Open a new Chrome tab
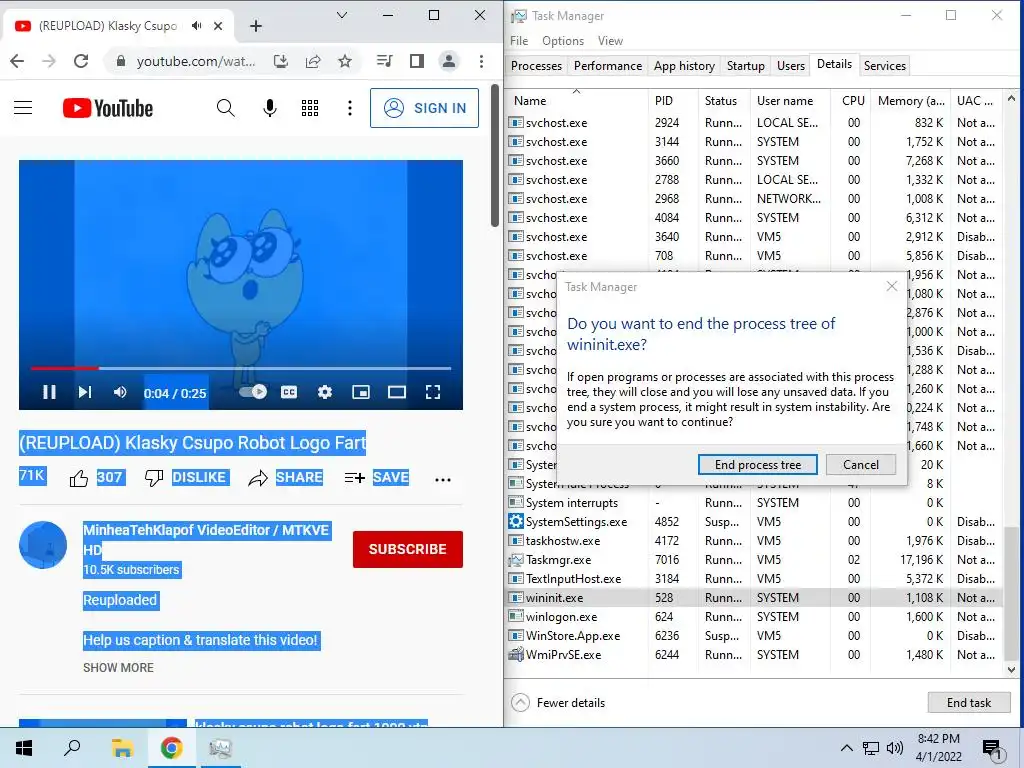The width and height of the screenshot is (1024, 768). click(256, 26)
